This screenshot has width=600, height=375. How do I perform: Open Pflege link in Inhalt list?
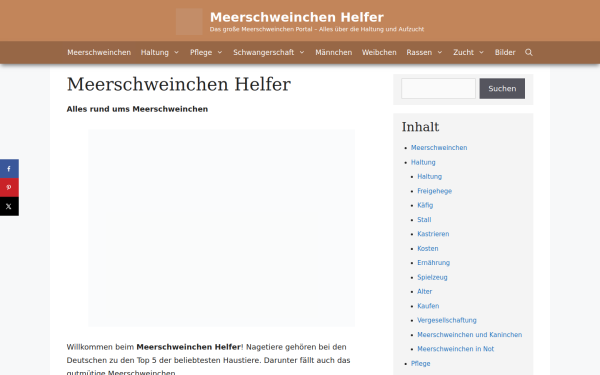click(x=421, y=364)
